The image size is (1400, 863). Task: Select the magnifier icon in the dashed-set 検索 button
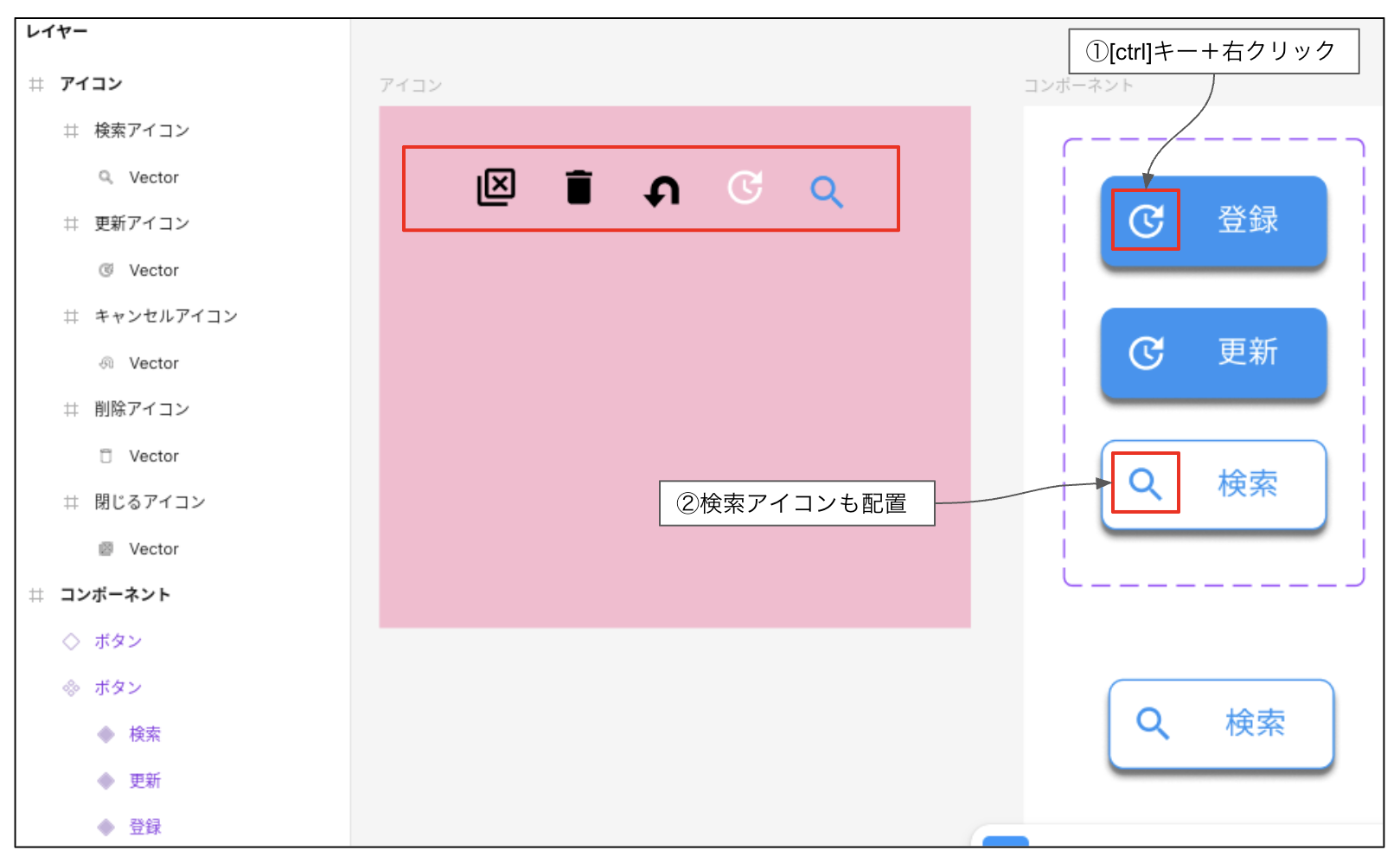tap(1145, 484)
